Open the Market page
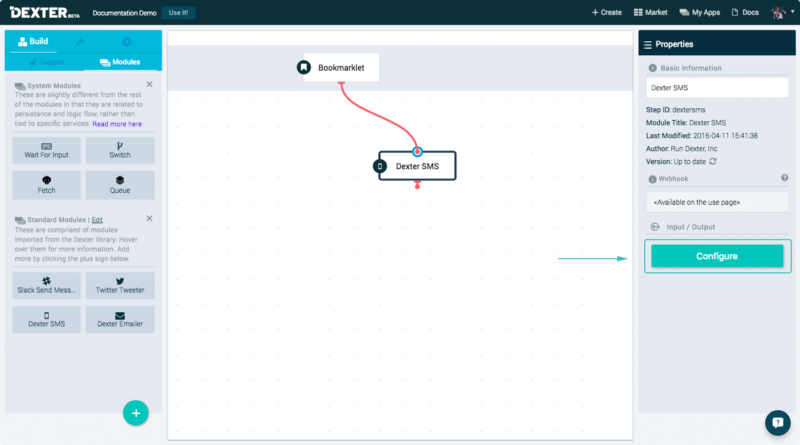 click(x=651, y=12)
